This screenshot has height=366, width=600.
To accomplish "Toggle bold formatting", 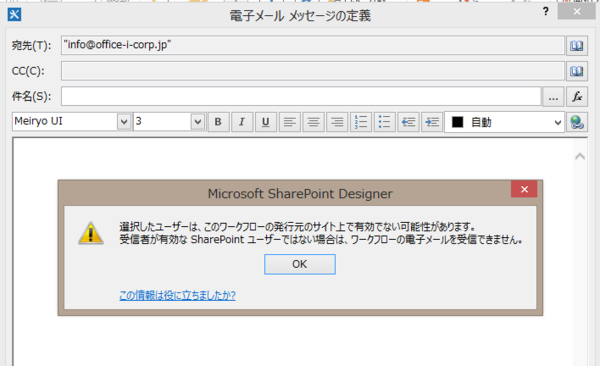I will (218, 122).
